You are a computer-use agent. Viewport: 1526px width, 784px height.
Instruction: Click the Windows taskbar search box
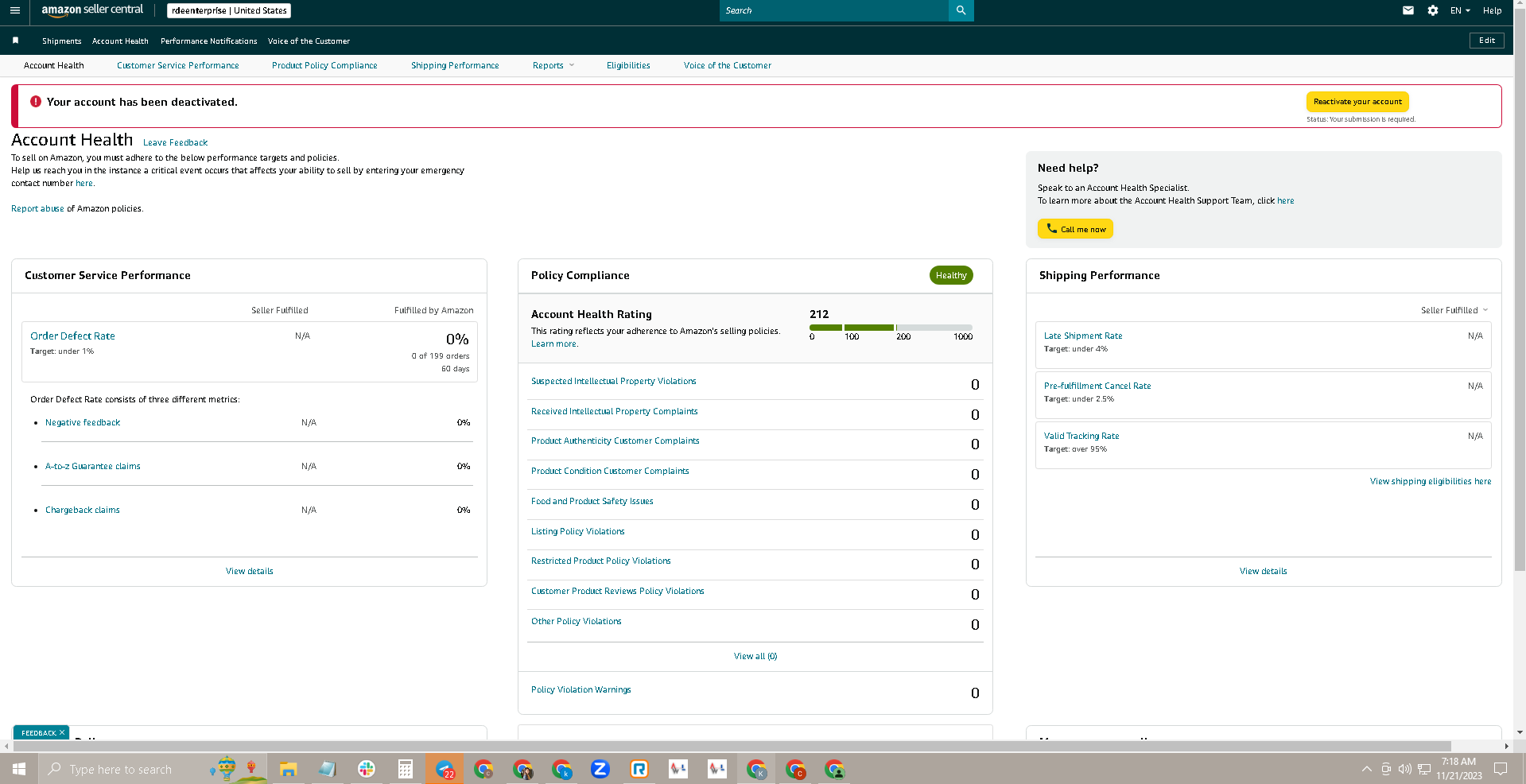click(151, 769)
